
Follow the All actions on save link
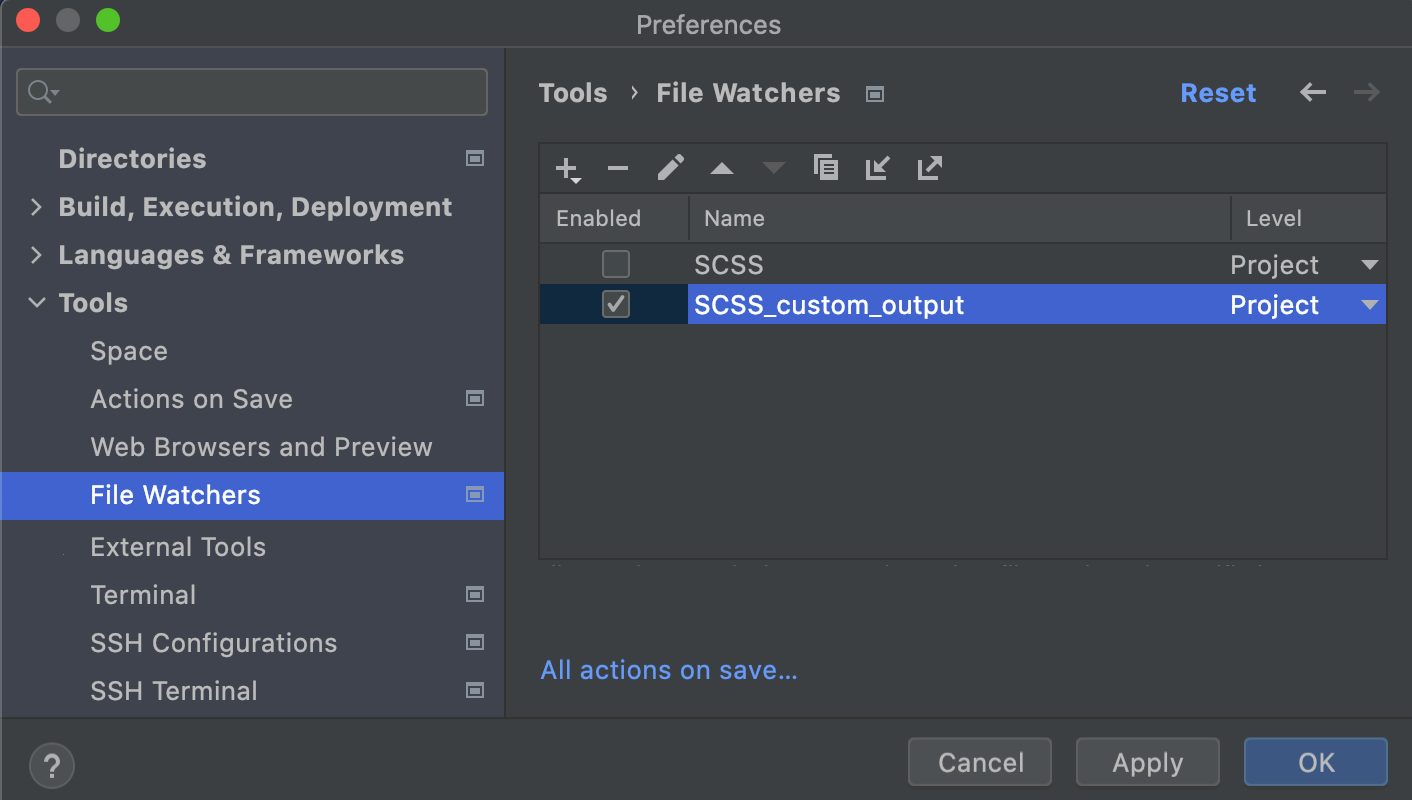click(668, 670)
